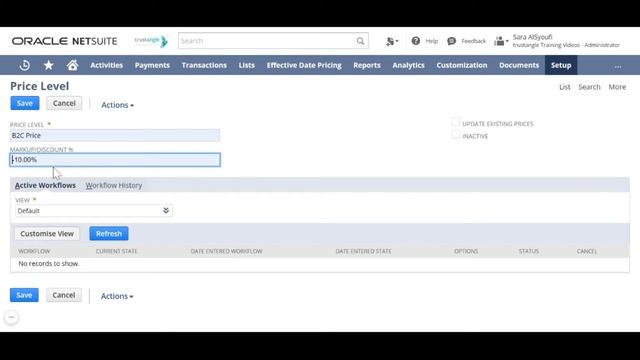Click the top Cancel button
The width and height of the screenshot is (640, 360).
(x=64, y=103)
